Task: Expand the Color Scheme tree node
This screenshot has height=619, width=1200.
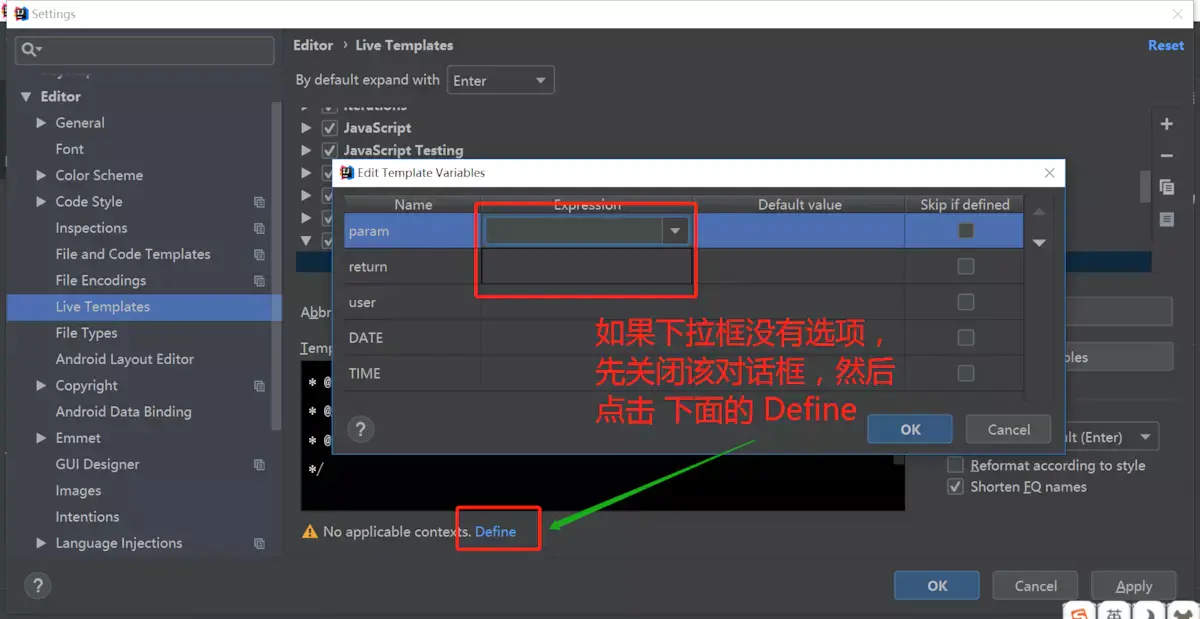Action: (41, 175)
